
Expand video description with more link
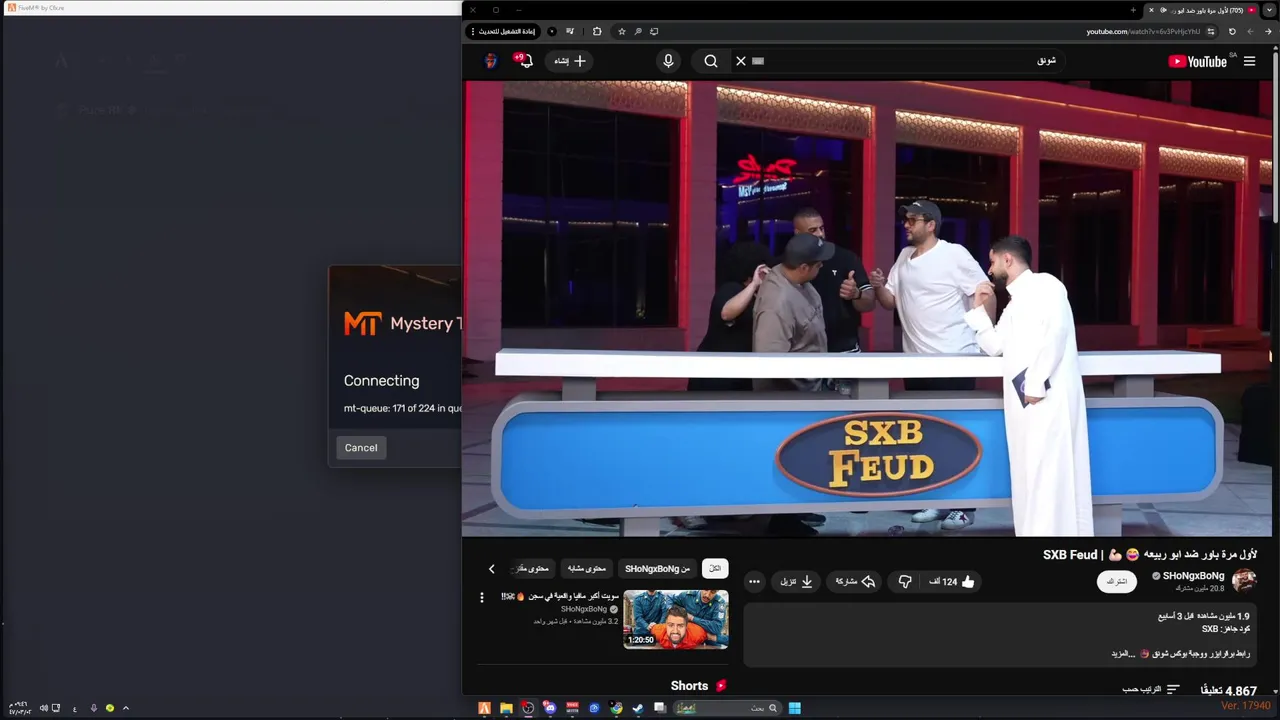point(1123,653)
